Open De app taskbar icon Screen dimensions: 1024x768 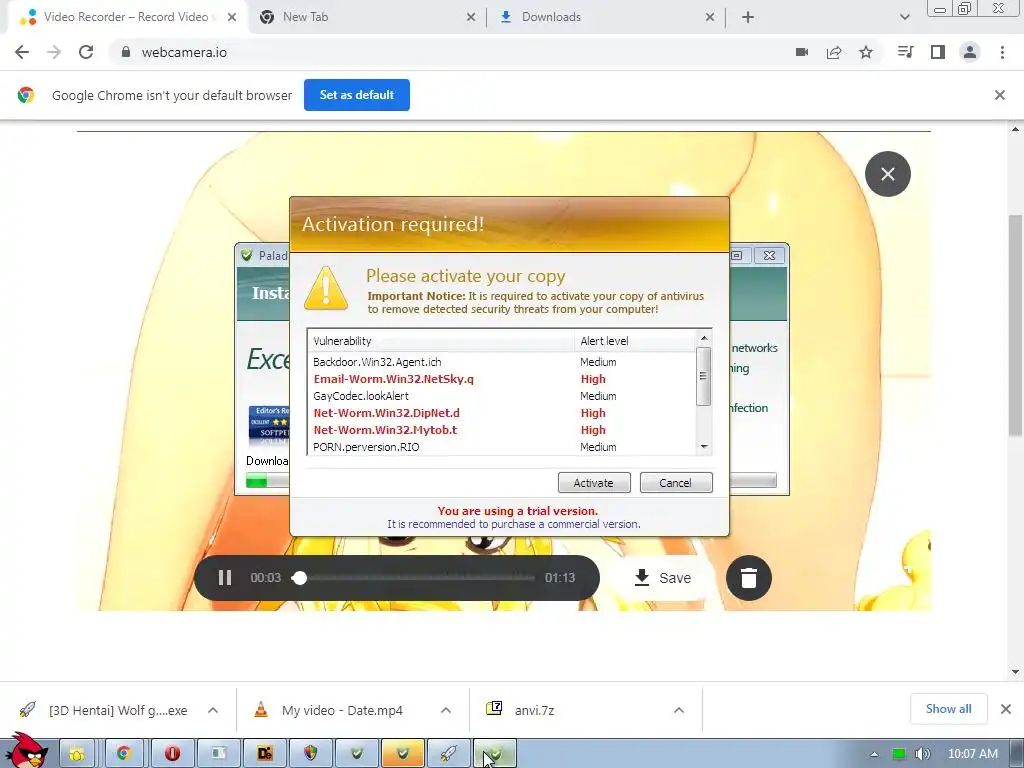[x=264, y=754]
